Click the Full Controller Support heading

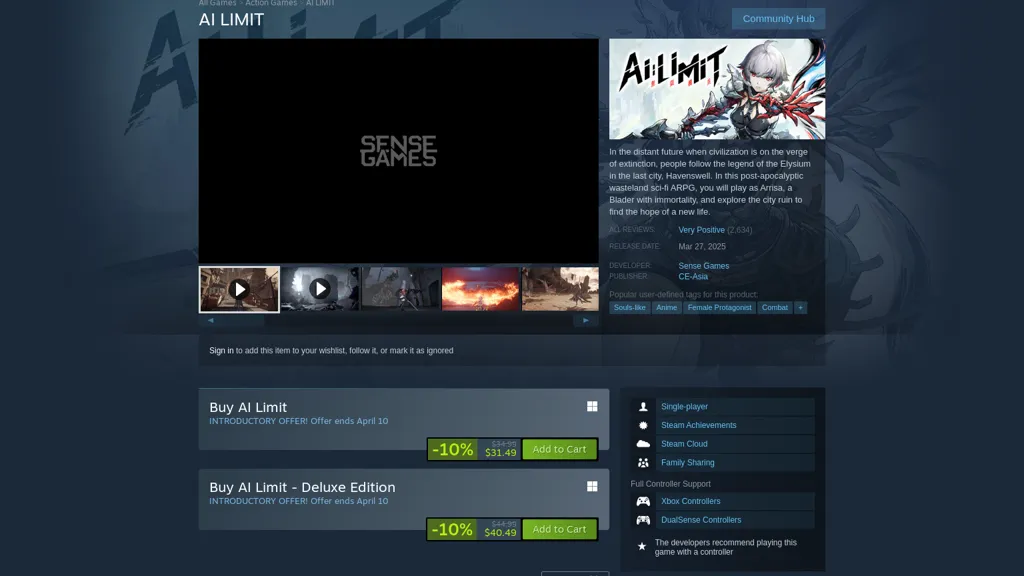[x=670, y=484]
